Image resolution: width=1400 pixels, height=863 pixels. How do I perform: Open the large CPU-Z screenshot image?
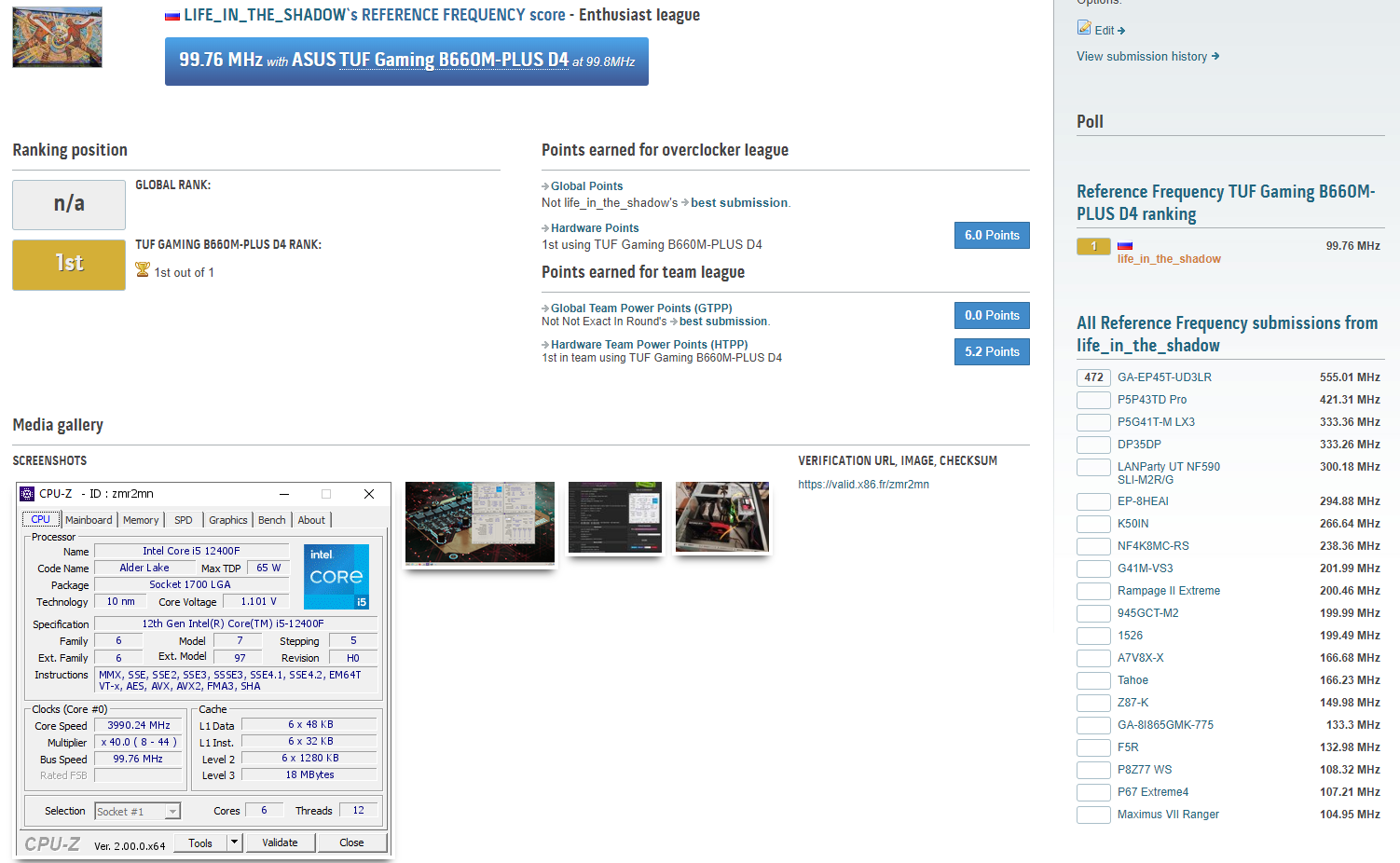pos(204,671)
